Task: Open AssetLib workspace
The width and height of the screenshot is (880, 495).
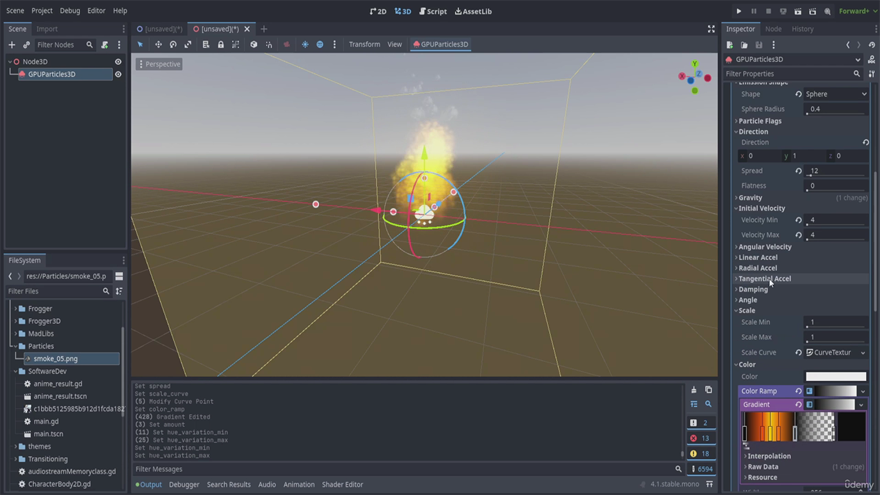Action: [473, 11]
